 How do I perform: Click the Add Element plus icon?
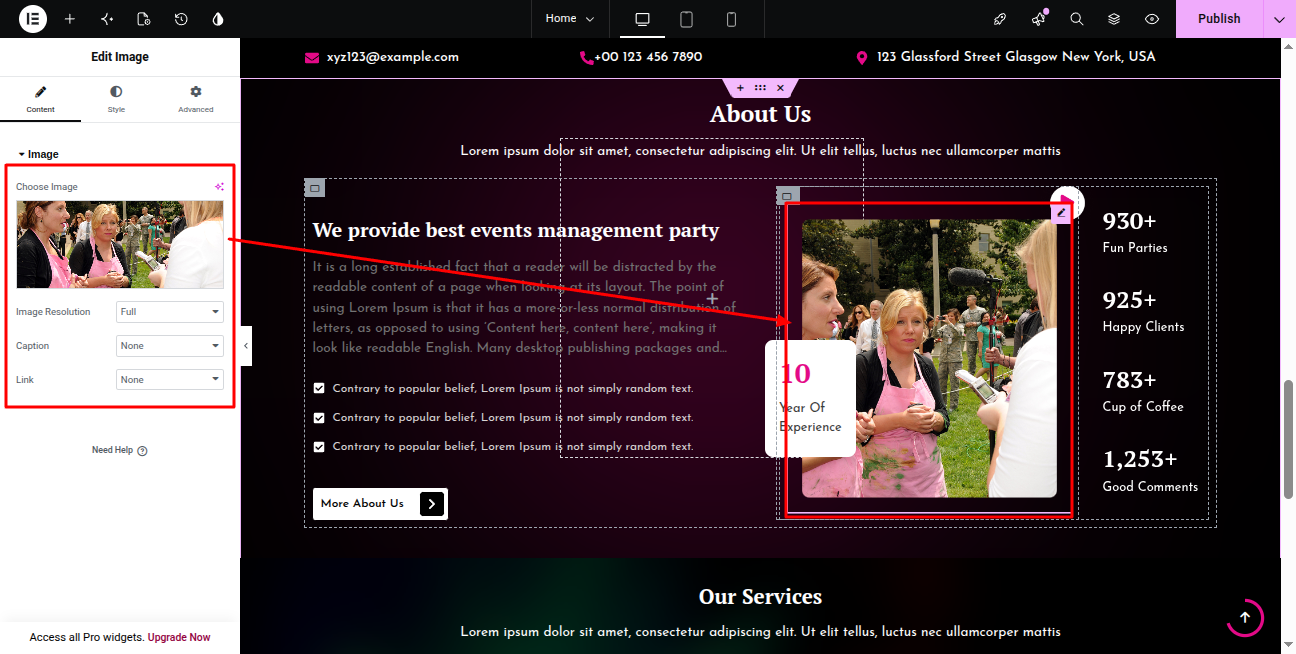click(70, 19)
